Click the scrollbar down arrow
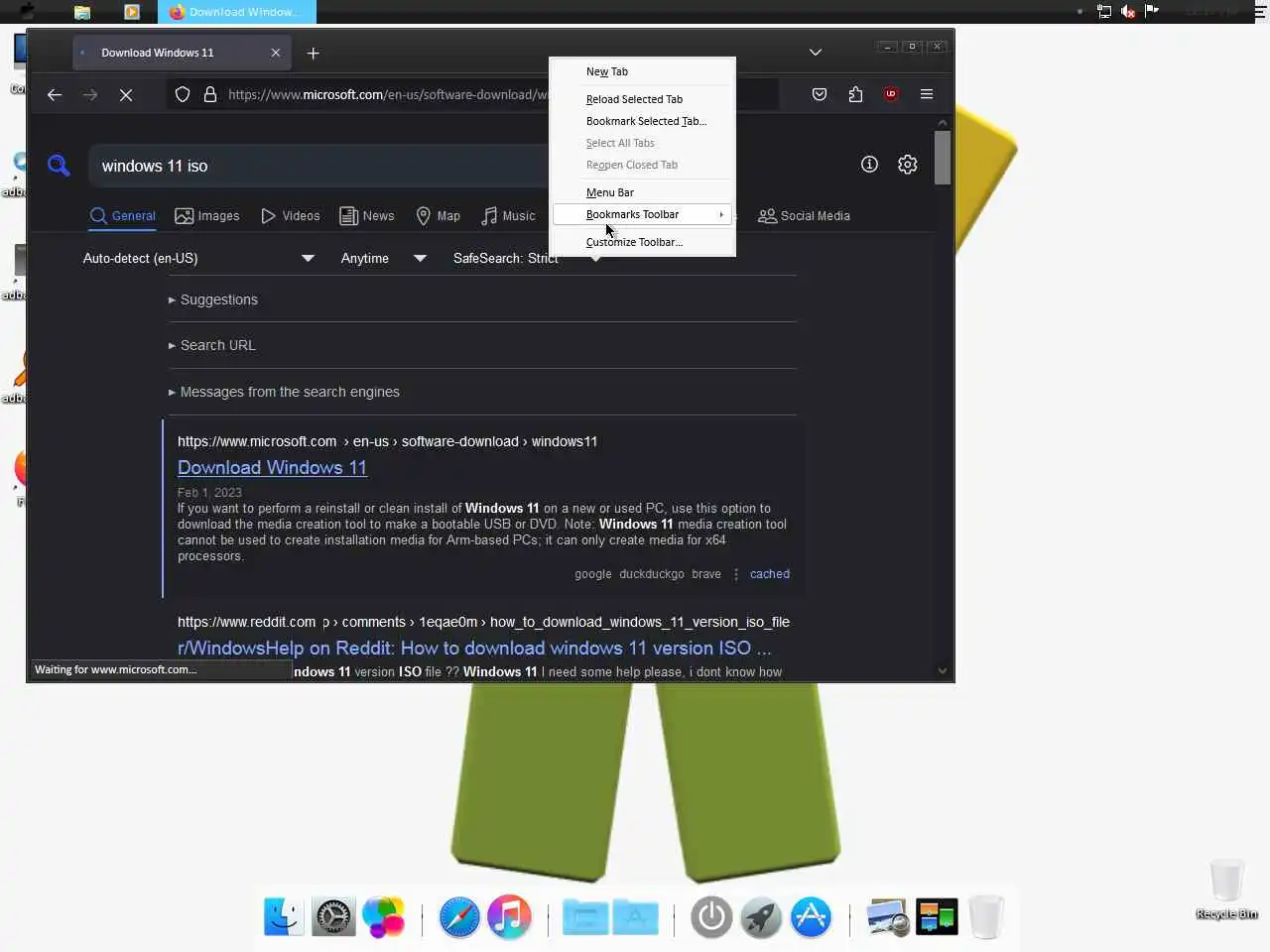 pyautogui.click(x=943, y=670)
